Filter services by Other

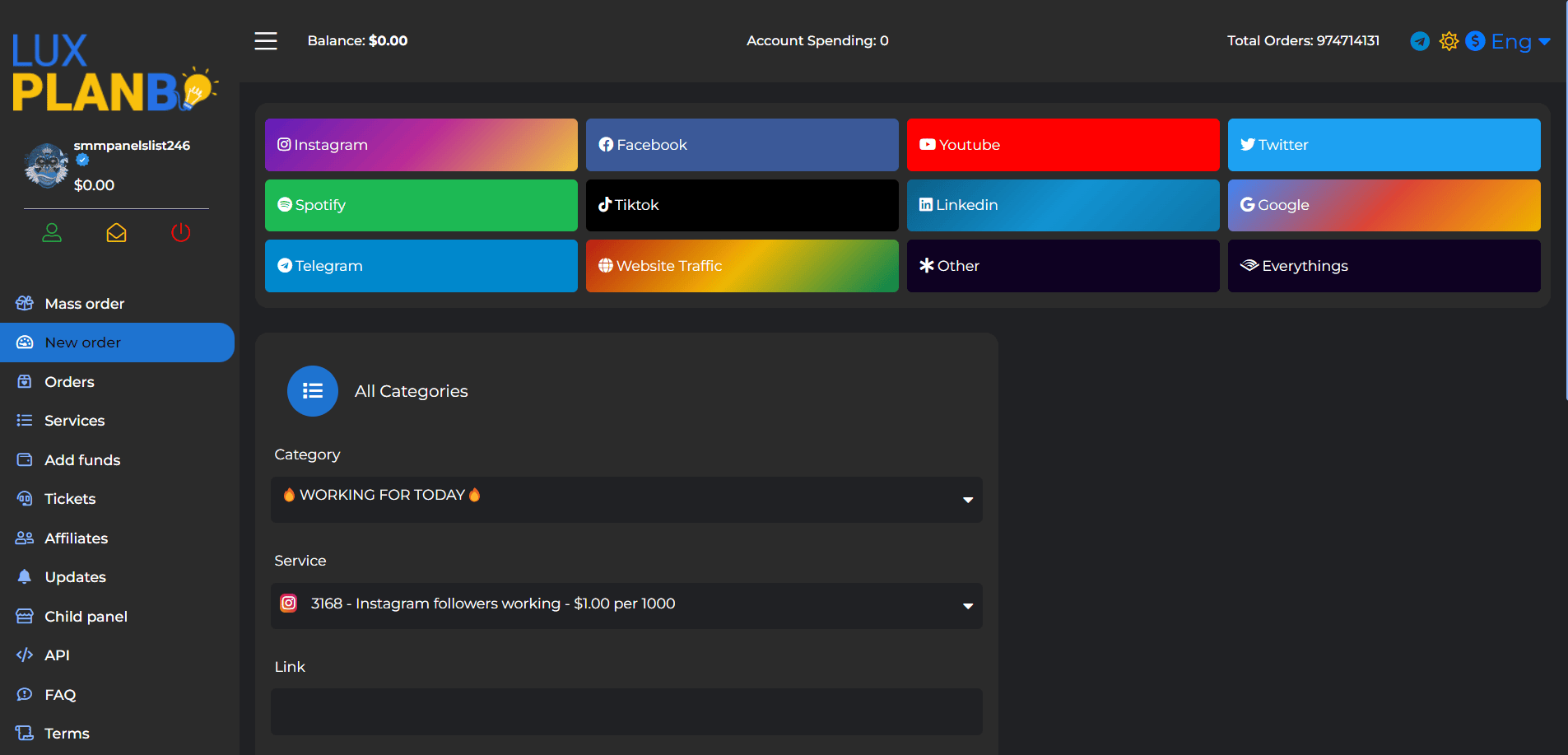tap(1063, 266)
